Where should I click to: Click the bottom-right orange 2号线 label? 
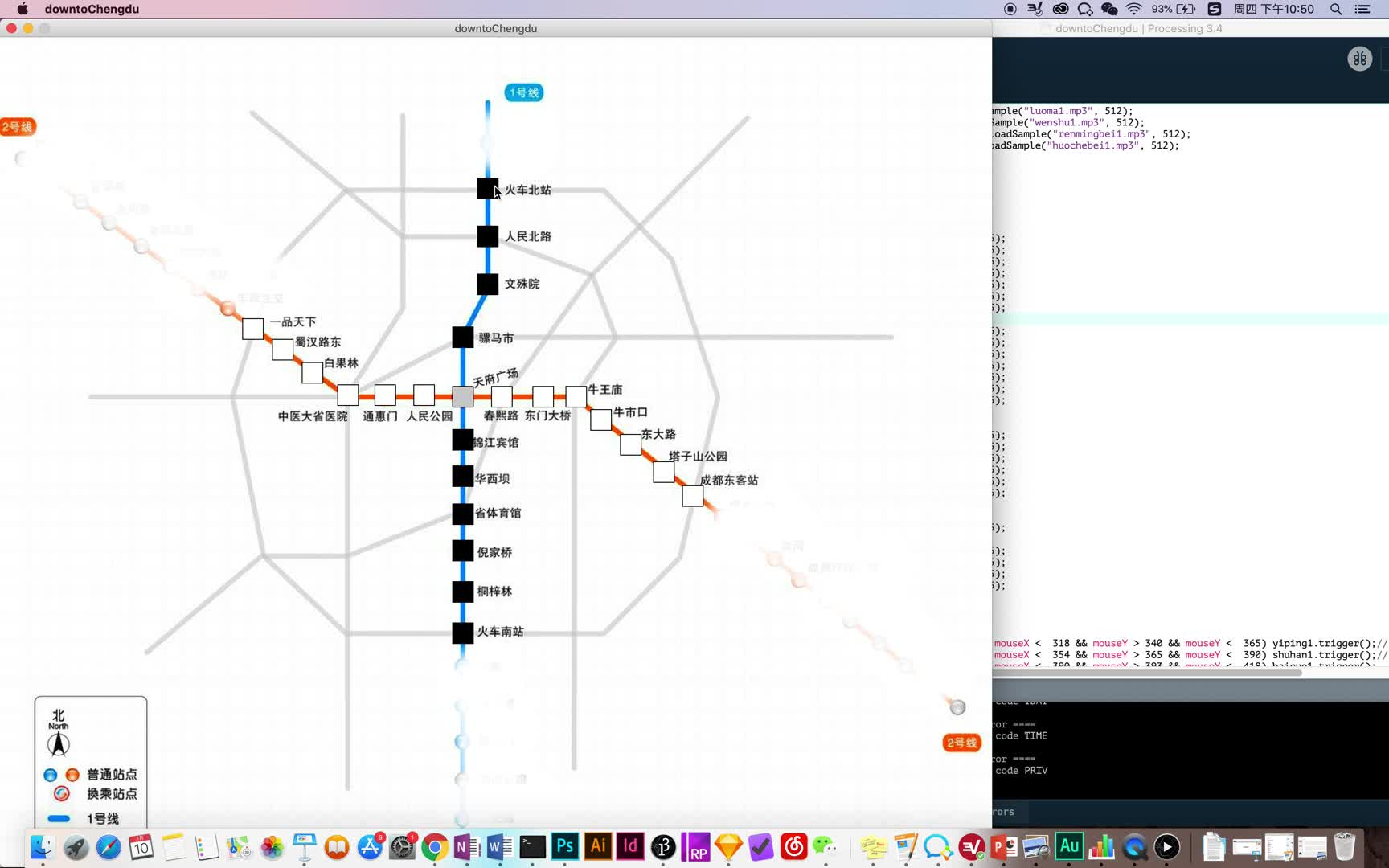tap(961, 743)
